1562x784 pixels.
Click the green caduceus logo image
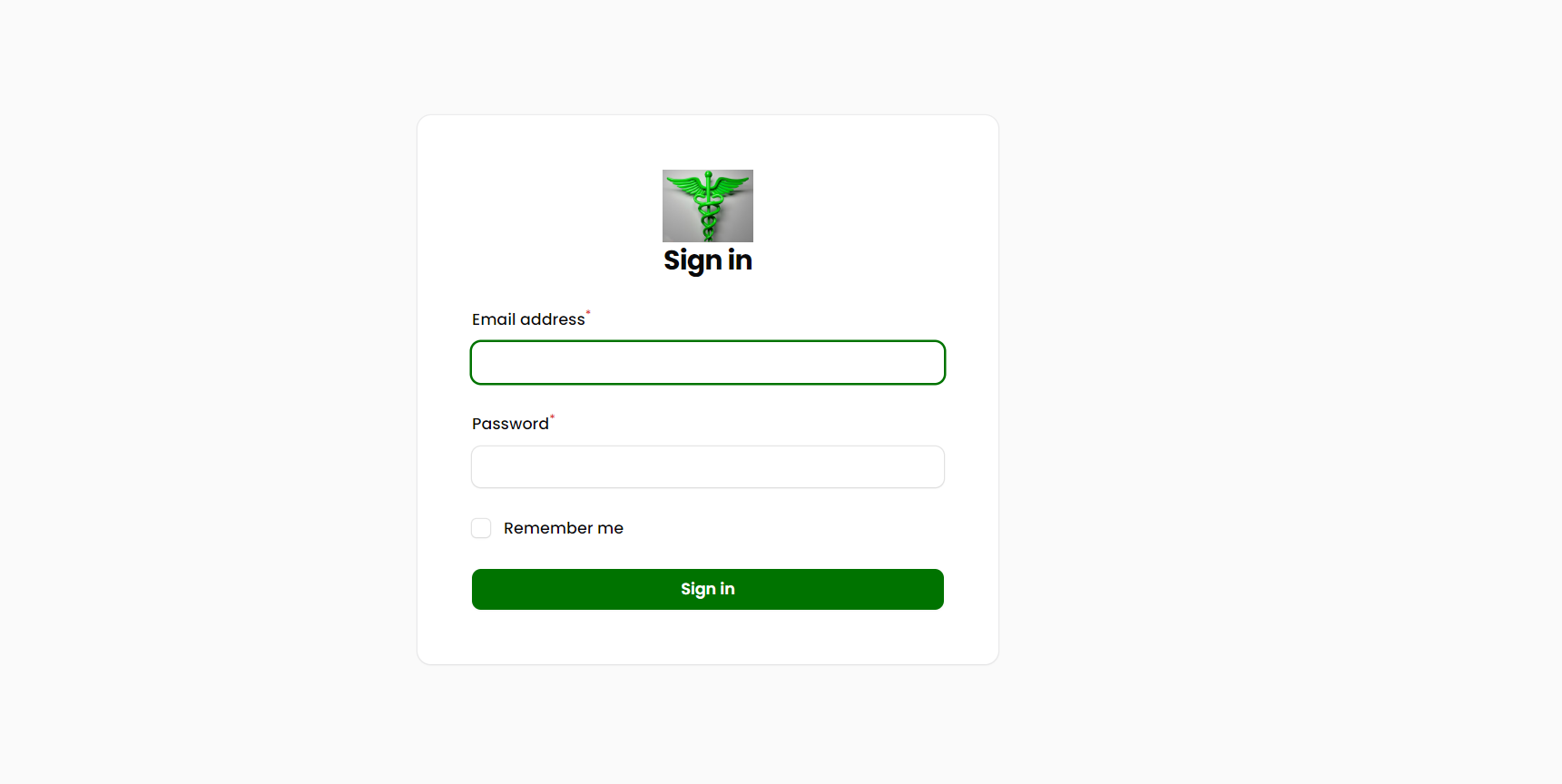click(708, 206)
